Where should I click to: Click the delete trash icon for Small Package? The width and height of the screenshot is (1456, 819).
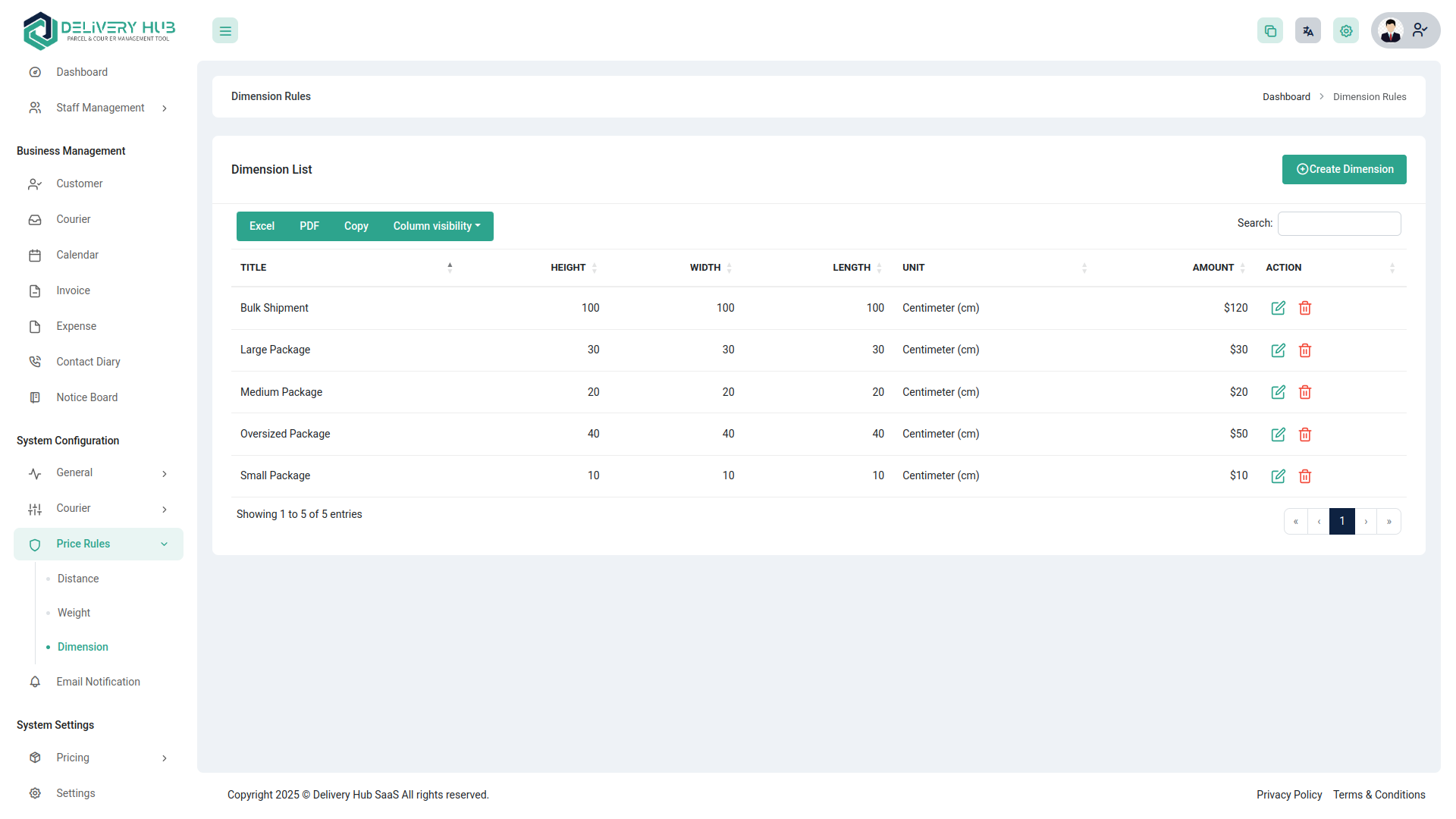coord(1305,476)
